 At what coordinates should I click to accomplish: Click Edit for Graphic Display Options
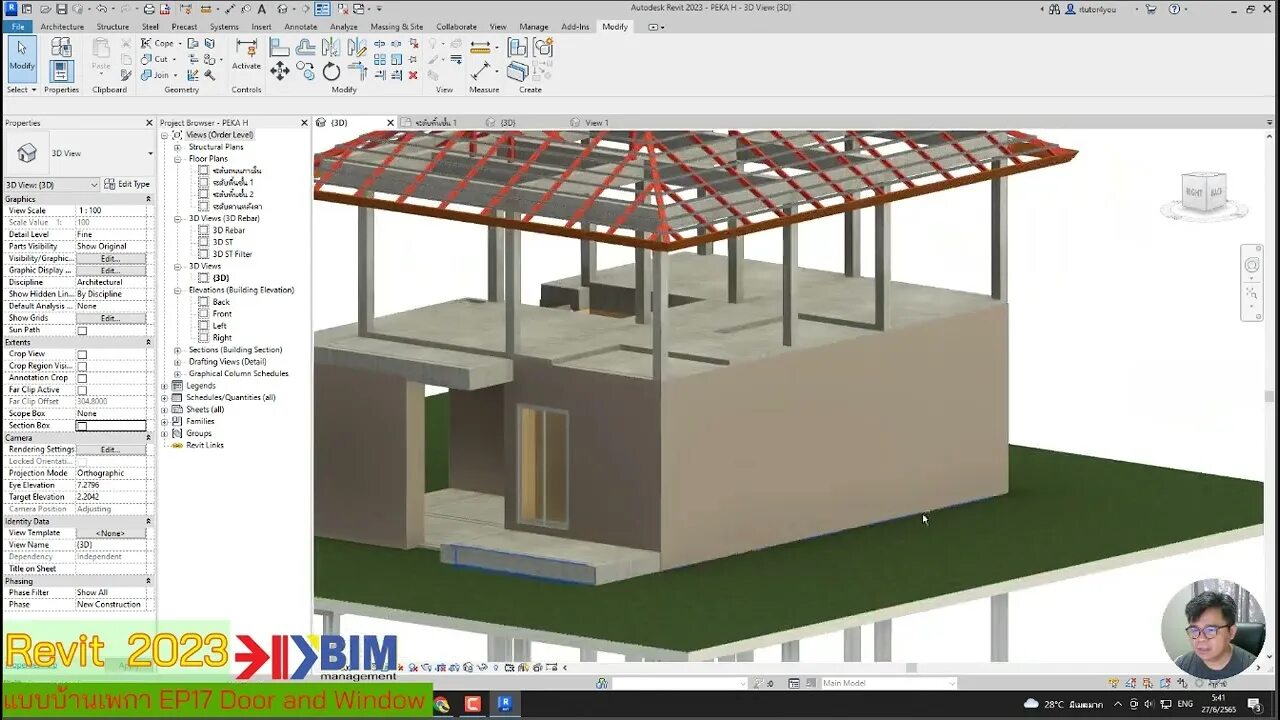coord(110,270)
